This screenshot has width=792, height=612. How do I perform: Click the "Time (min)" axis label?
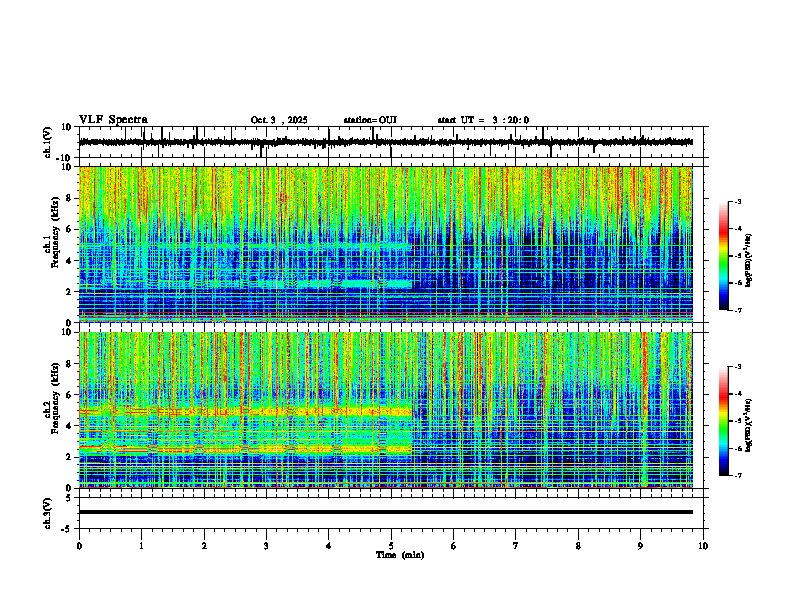coord(400,555)
